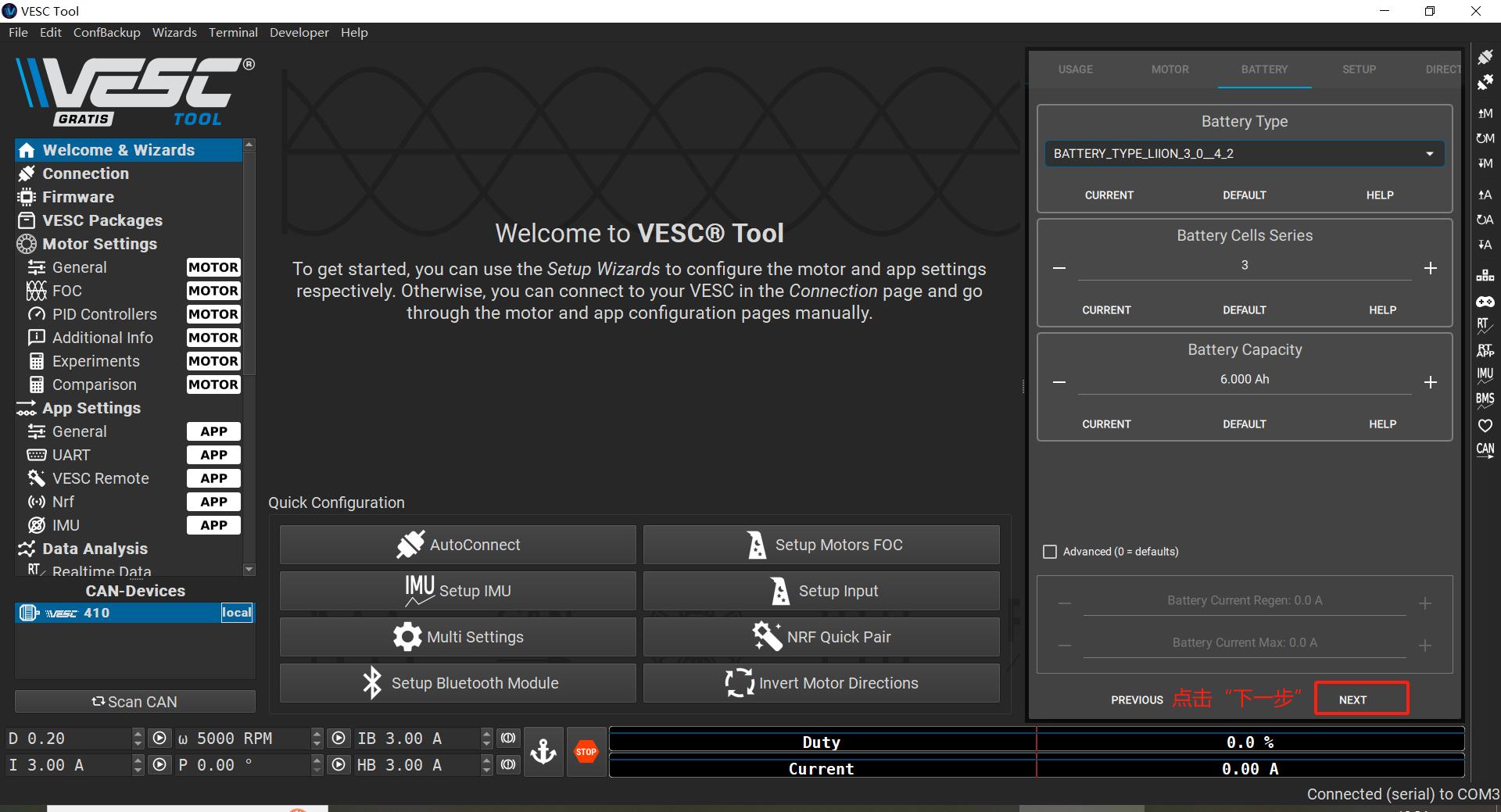Click the write motor configuration icon
This screenshot has width=1501, height=812.
point(1485,163)
